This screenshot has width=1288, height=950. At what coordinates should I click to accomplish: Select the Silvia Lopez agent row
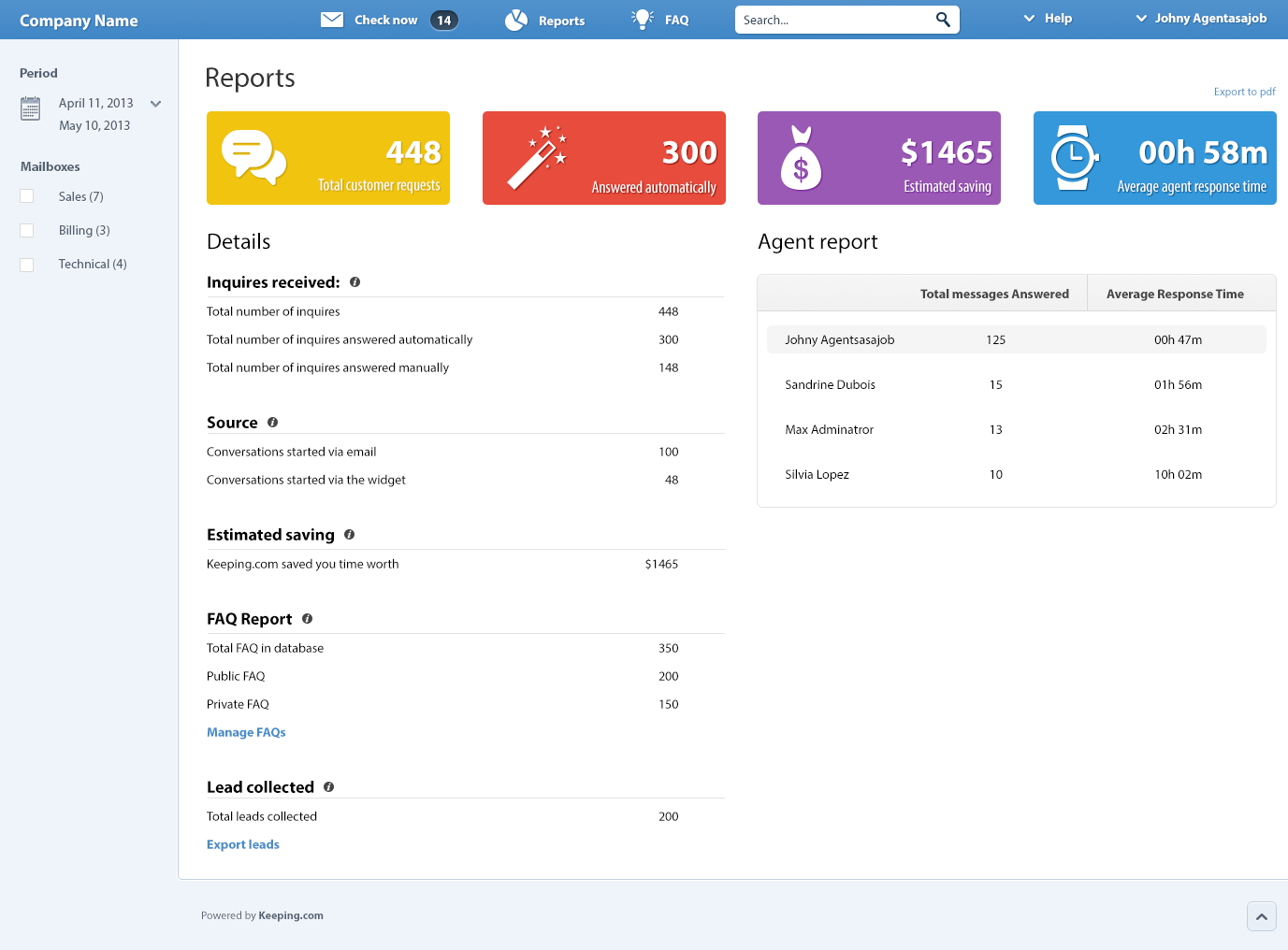(x=1017, y=474)
